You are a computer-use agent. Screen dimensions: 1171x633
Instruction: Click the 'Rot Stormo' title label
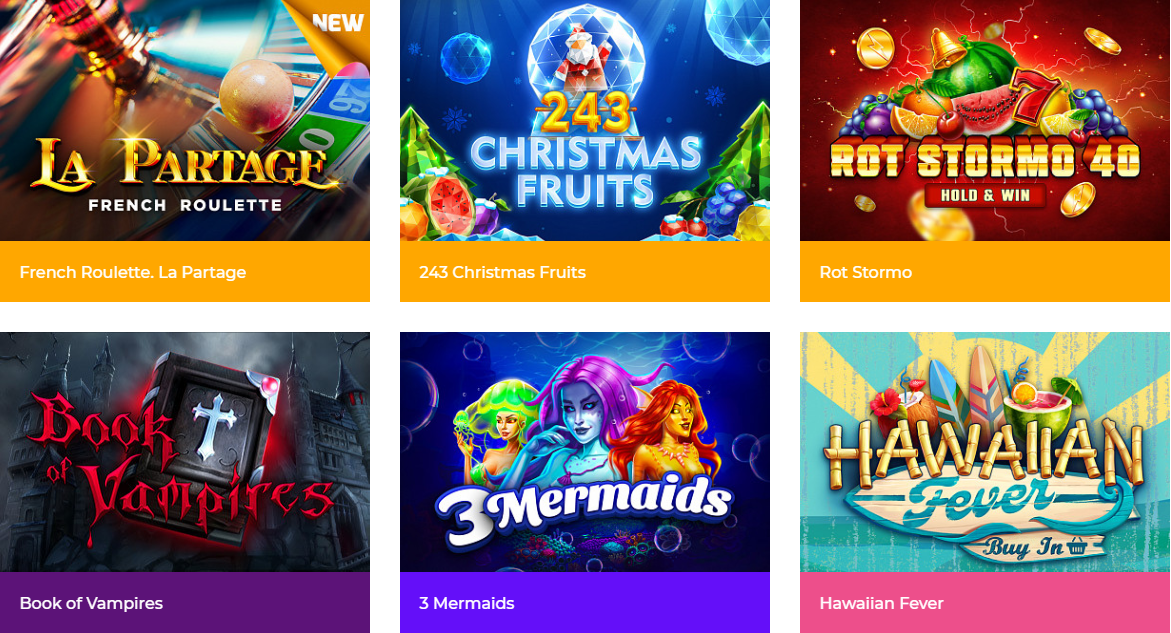point(866,272)
